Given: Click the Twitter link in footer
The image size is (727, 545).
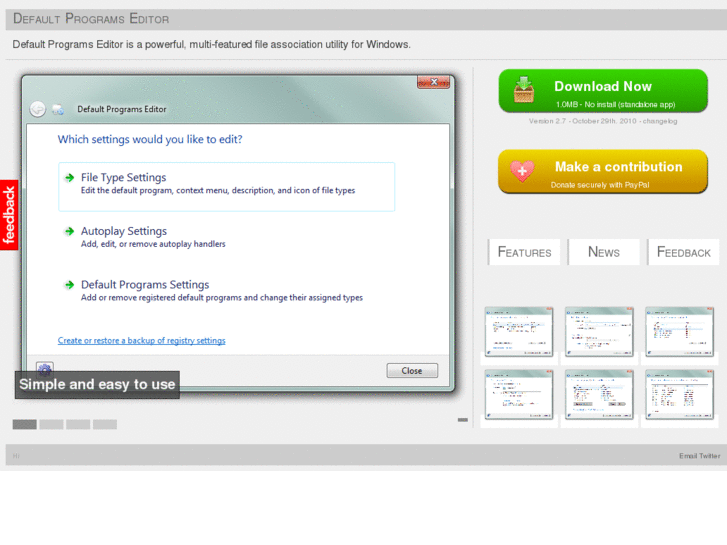Looking at the screenshot, I should [710, 456].
